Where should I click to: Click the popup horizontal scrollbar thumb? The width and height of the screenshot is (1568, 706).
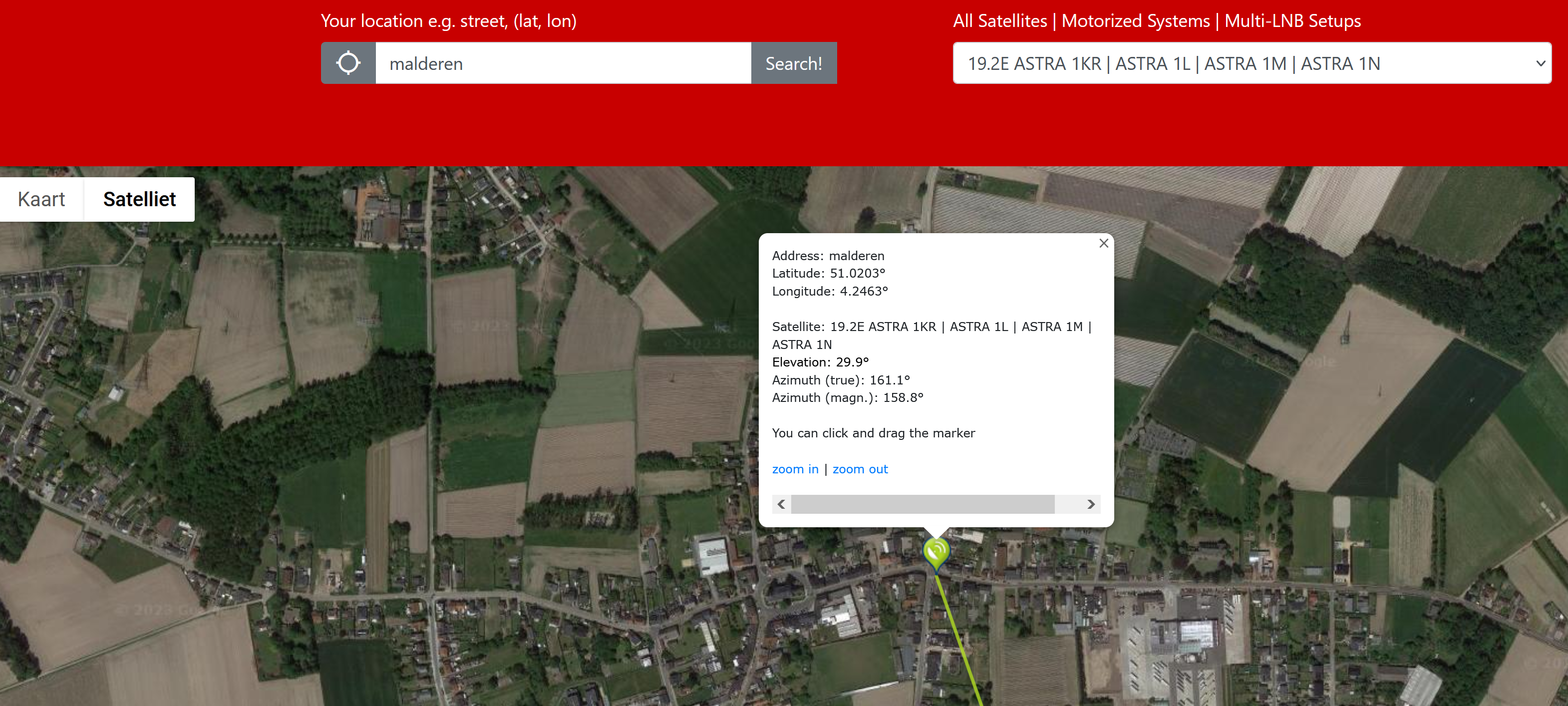[x=923, y=504]
